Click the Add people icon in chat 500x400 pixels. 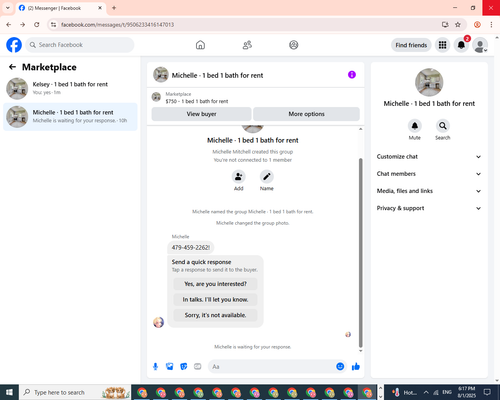pos(239,177)
